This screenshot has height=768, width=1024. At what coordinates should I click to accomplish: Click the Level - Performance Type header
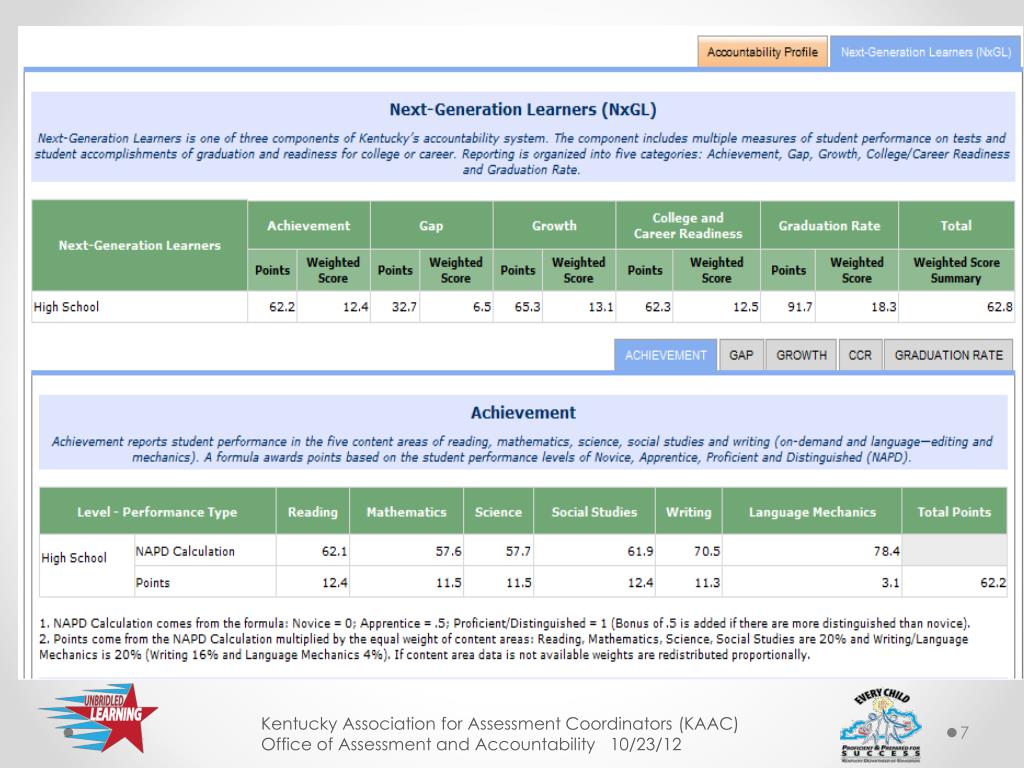tap(157, 512)
